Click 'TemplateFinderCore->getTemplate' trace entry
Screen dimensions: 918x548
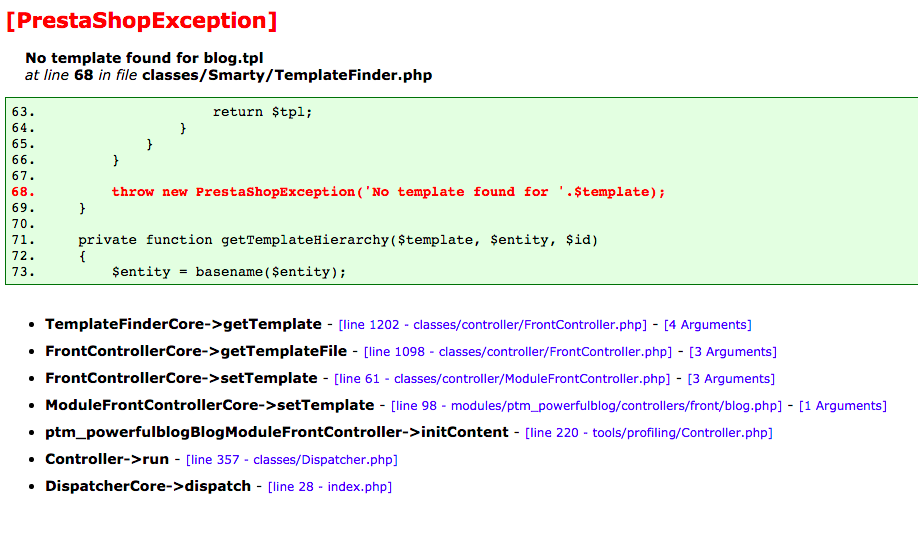[183, 324]
